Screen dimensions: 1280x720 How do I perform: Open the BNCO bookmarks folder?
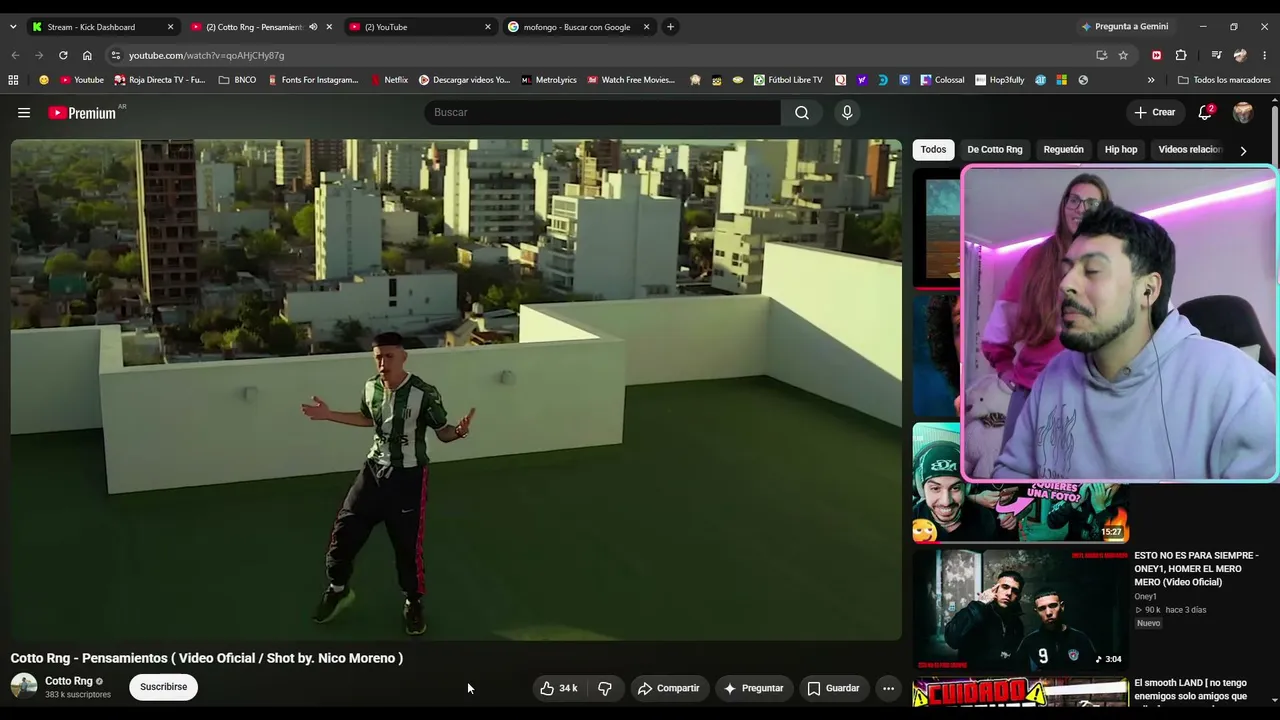coord(237,80)
